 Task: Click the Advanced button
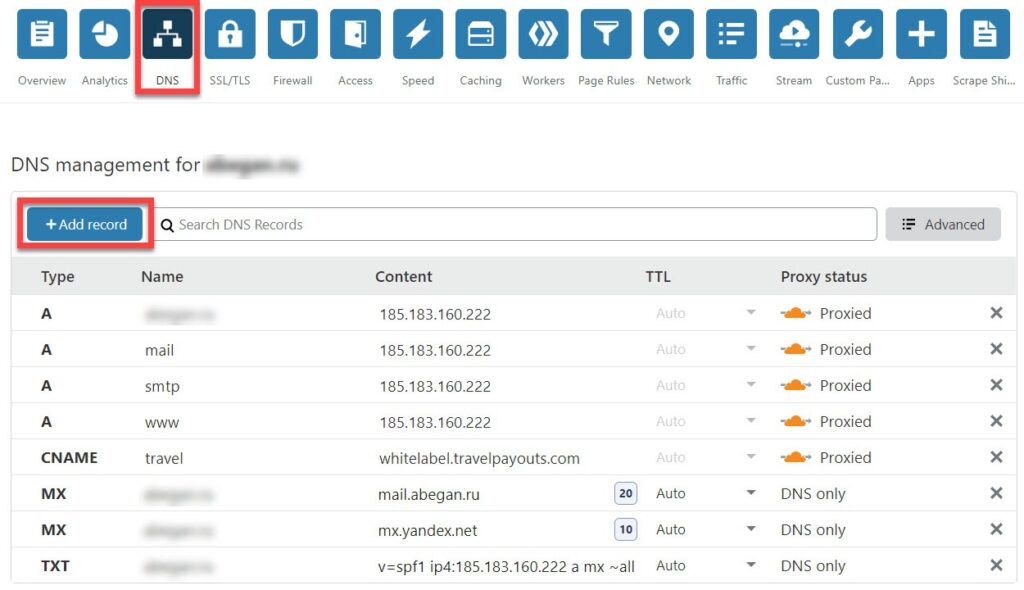click(x=942, y=225)
